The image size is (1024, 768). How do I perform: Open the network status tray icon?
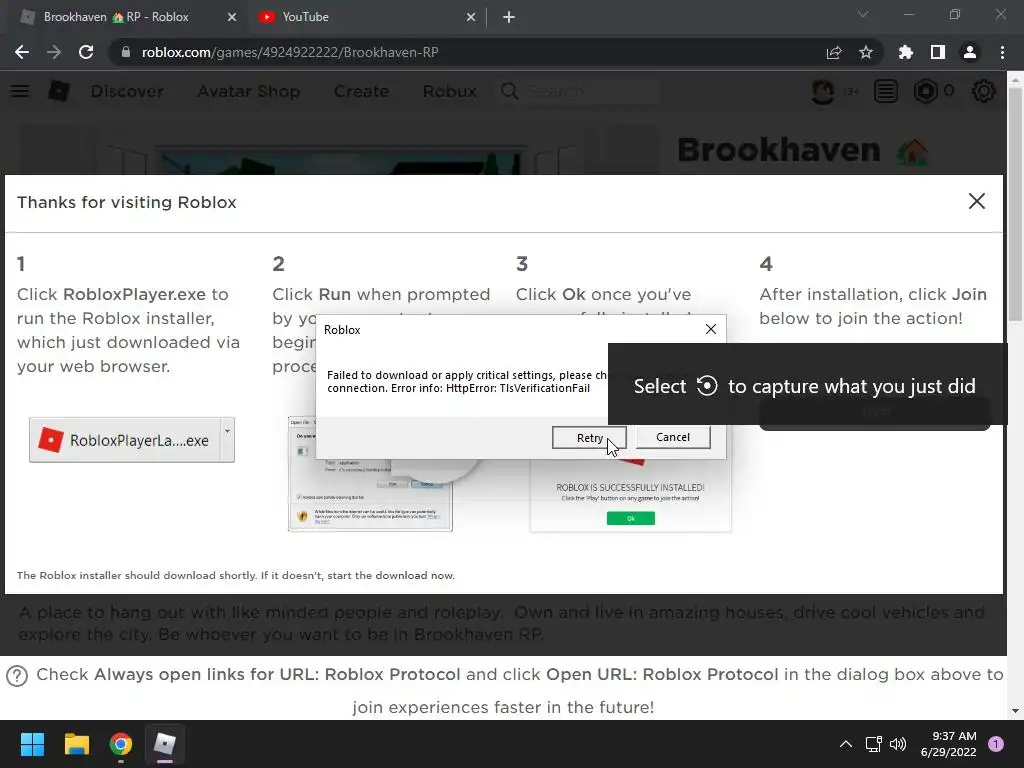(x=873, y=744)
